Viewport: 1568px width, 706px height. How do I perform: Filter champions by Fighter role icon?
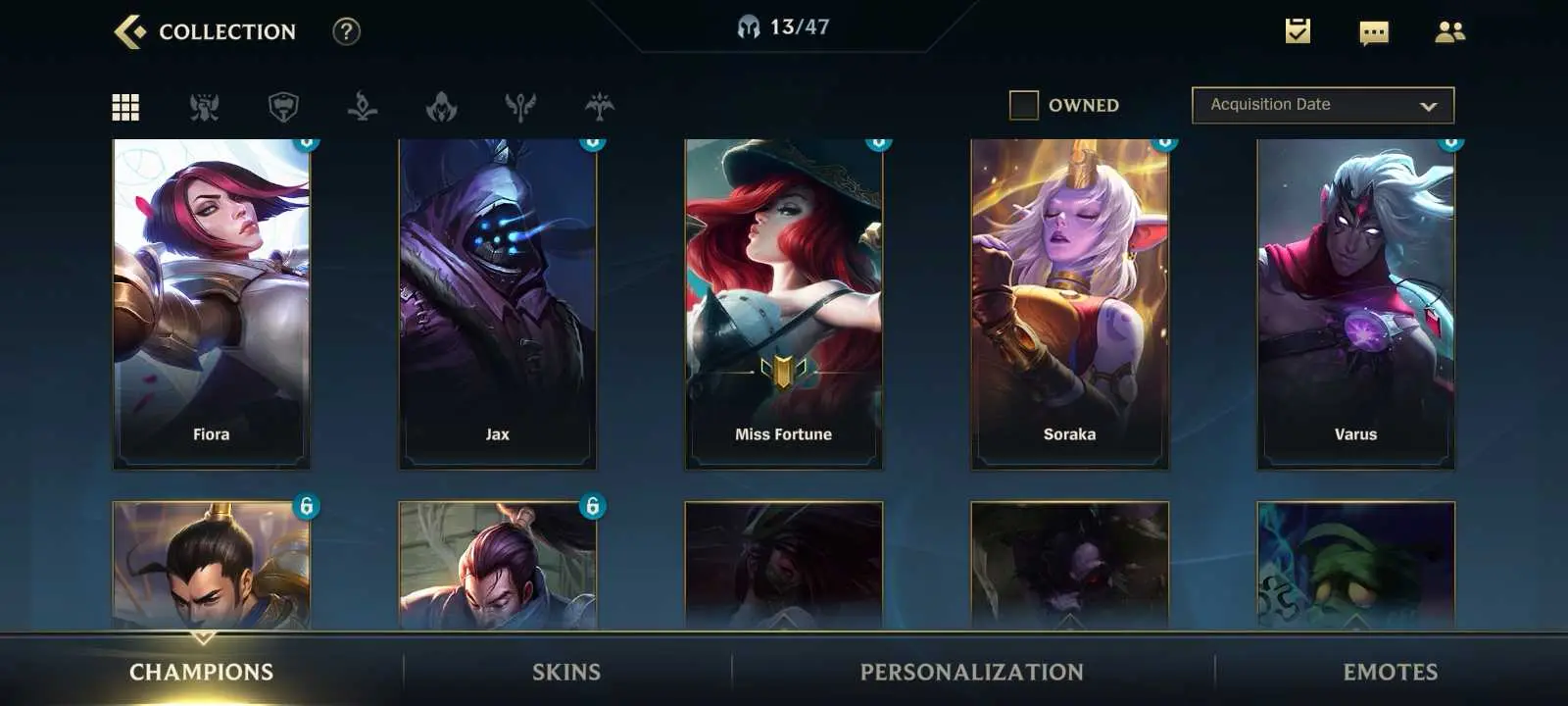point(204,107)
